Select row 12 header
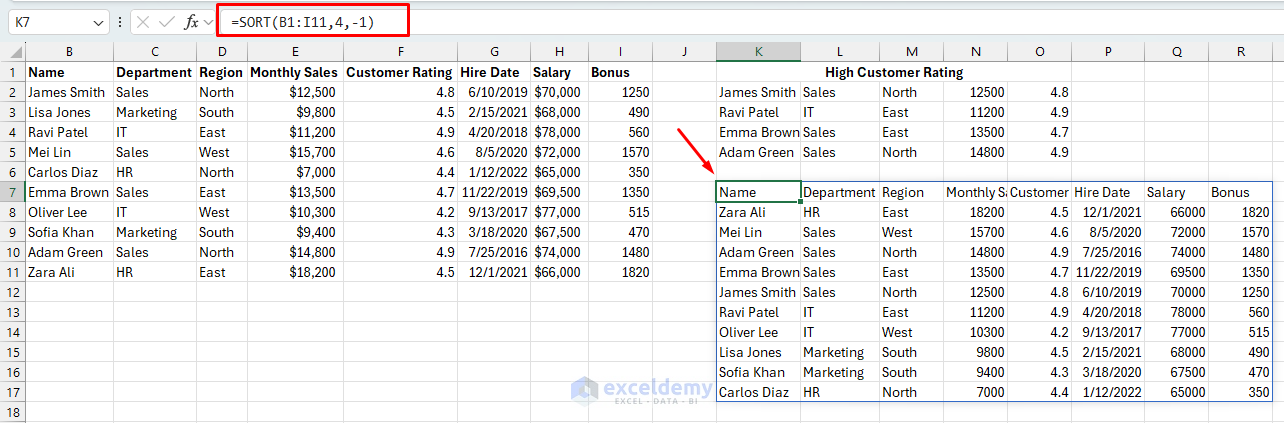 coord(13,292)
